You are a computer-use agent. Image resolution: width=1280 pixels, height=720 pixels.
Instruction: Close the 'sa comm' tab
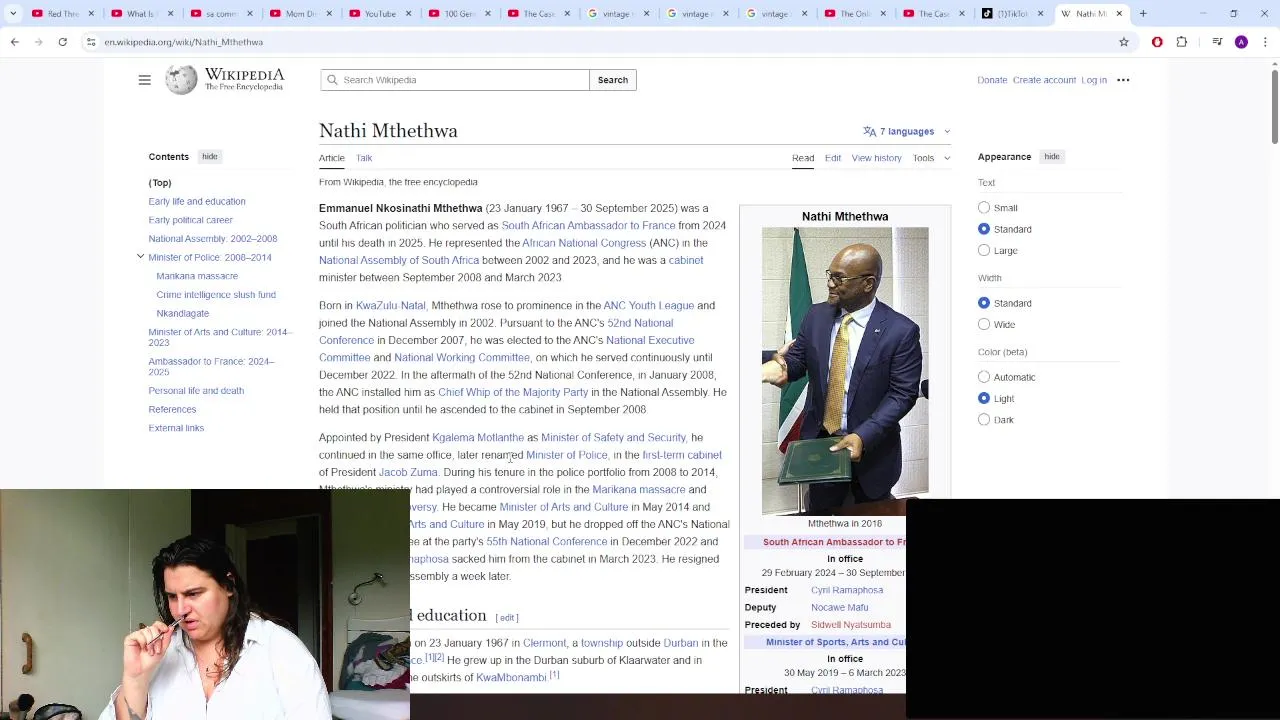tap(249, 14)
